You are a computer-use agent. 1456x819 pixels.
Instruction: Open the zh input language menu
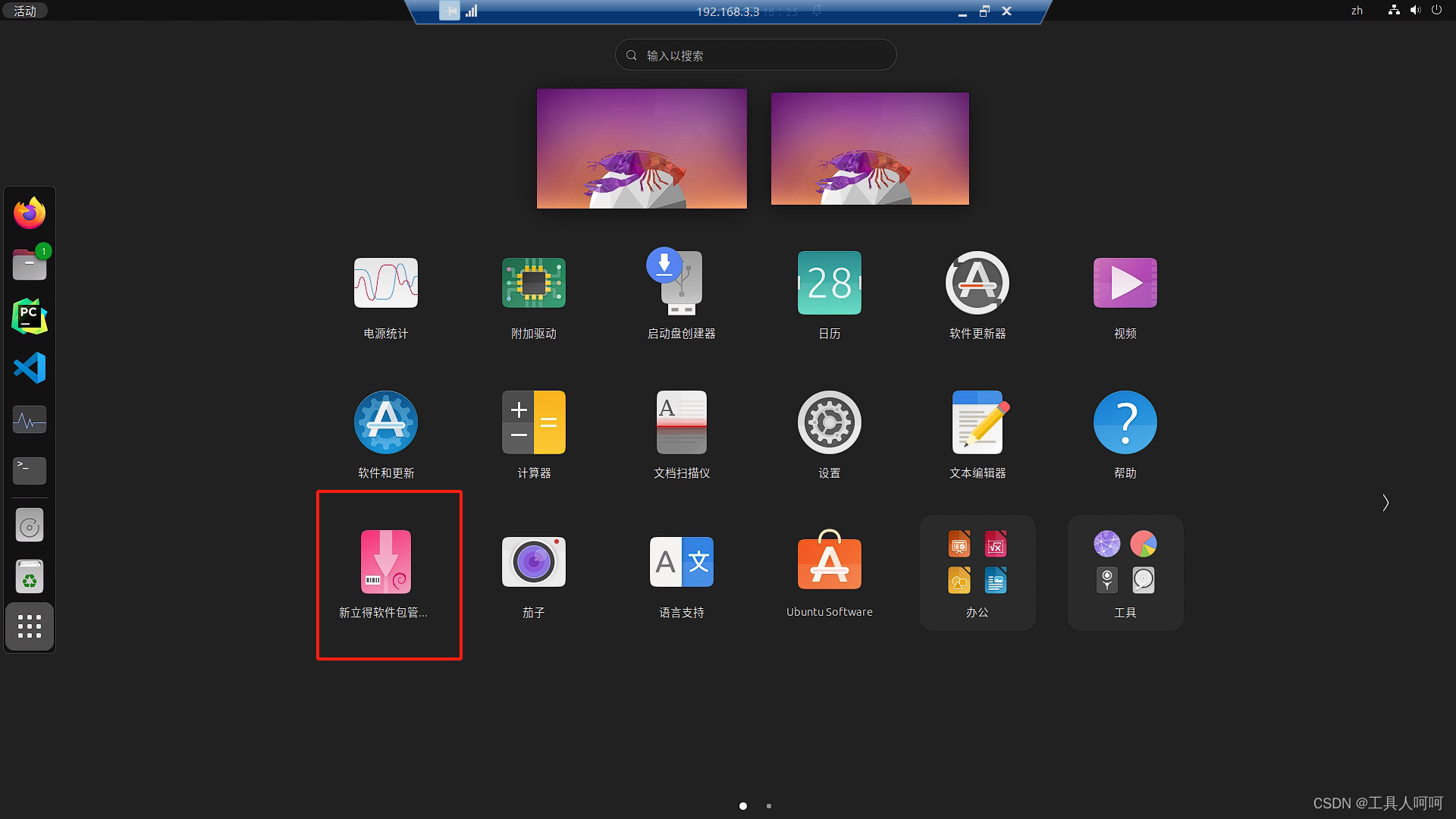1357,11
